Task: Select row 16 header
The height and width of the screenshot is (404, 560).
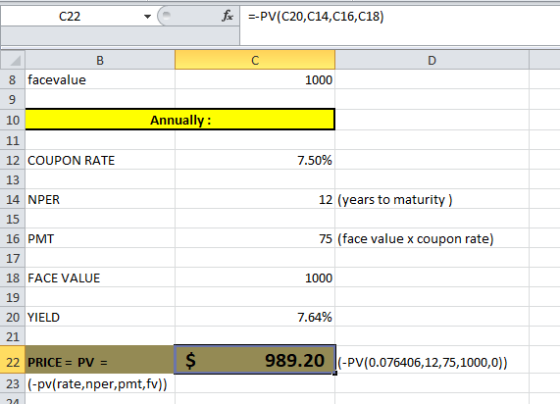Action: click(x=12, y=238)
